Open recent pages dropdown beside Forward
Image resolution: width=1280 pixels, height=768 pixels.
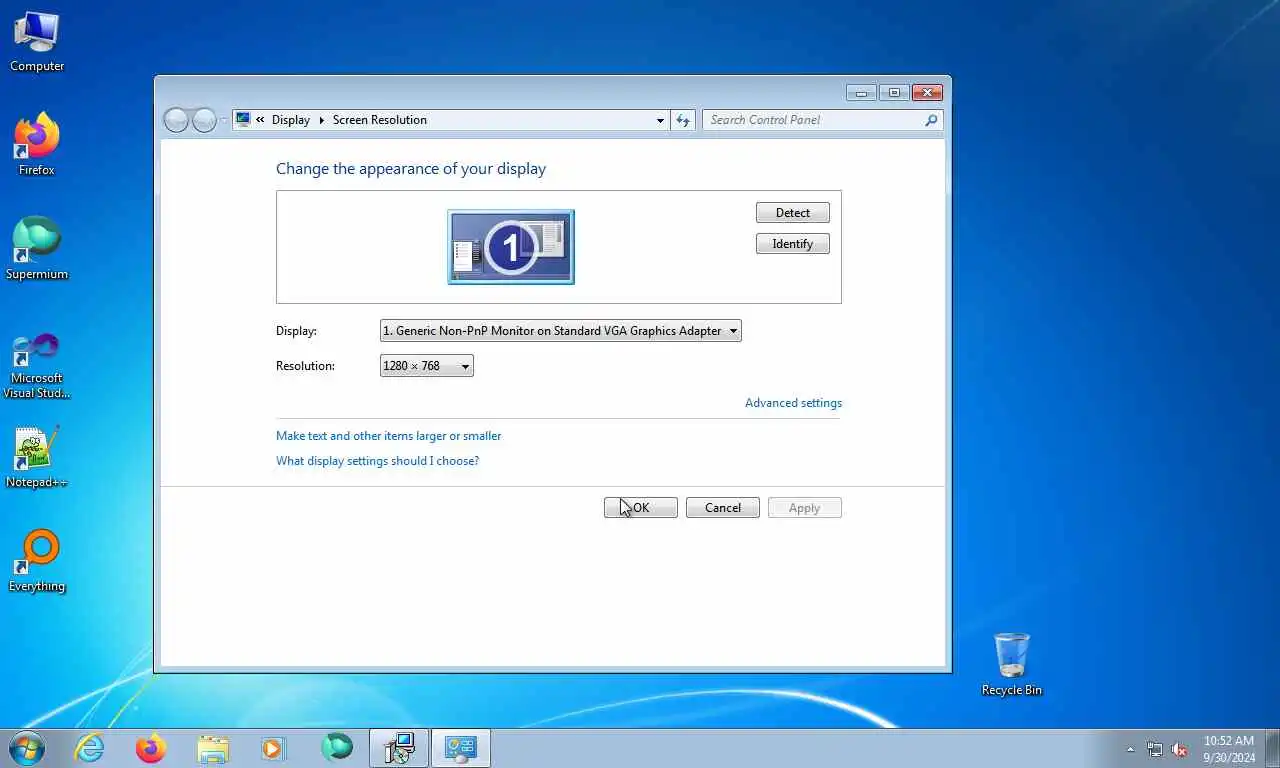coord(224,120)
